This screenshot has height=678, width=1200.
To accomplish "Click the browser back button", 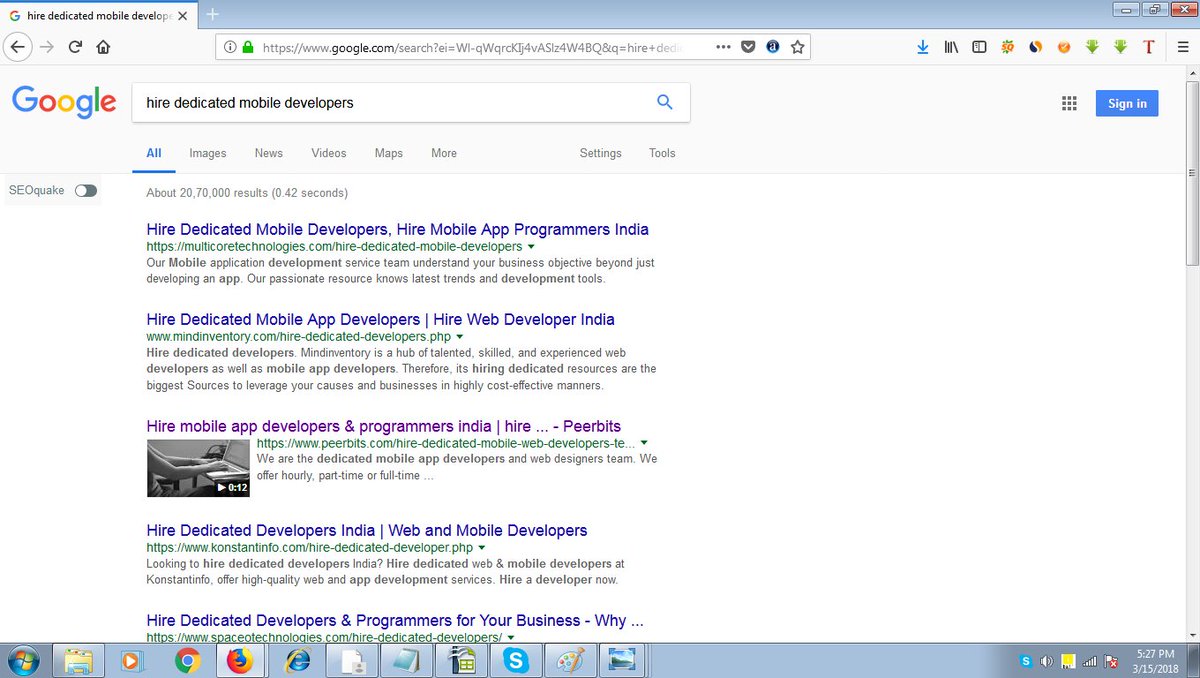I will click(x=18, y=47).
